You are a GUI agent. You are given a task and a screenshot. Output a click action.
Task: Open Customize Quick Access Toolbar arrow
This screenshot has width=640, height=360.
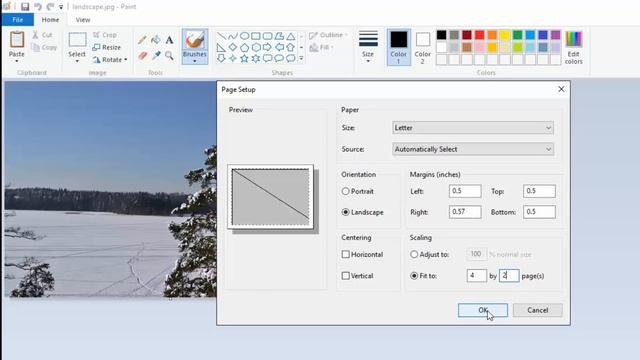click(61, 7)
